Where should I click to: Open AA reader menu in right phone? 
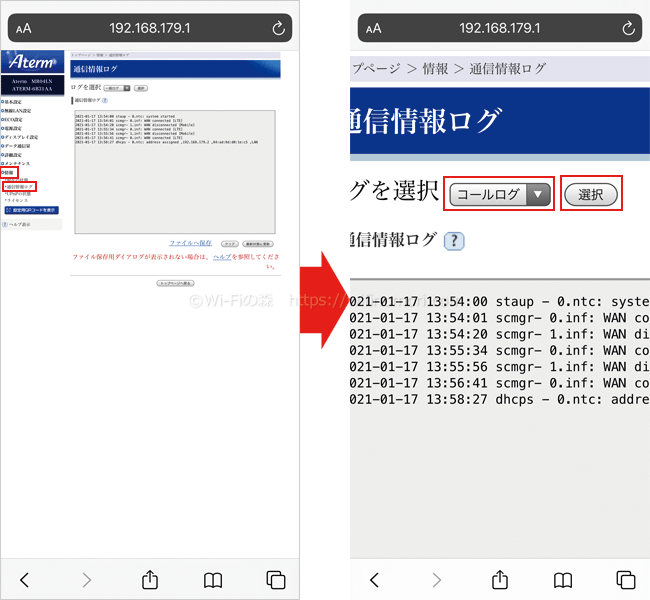(x=374, y=29)
